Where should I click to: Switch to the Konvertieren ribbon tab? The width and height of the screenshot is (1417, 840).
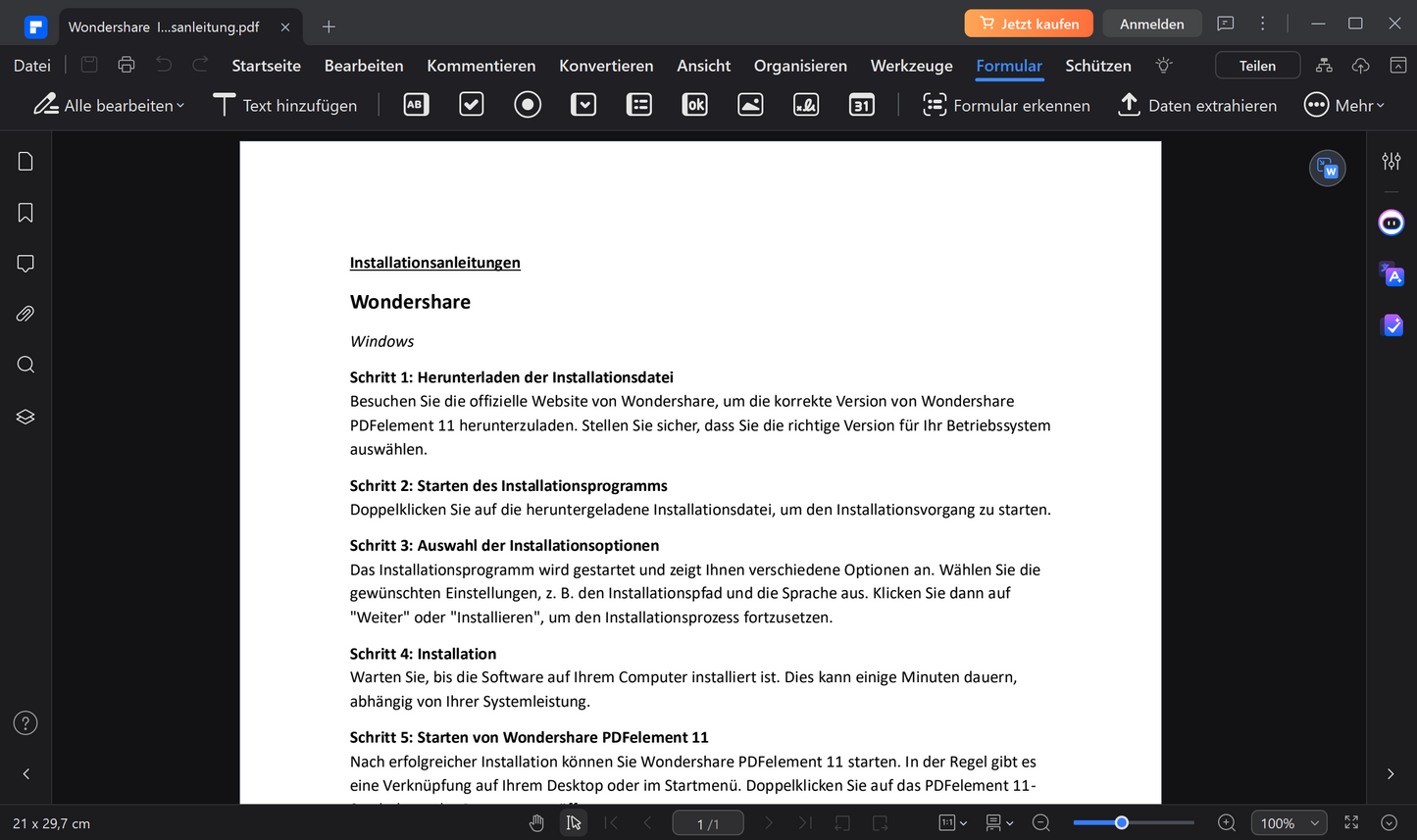pyautogui.click(x=606, y=66)
